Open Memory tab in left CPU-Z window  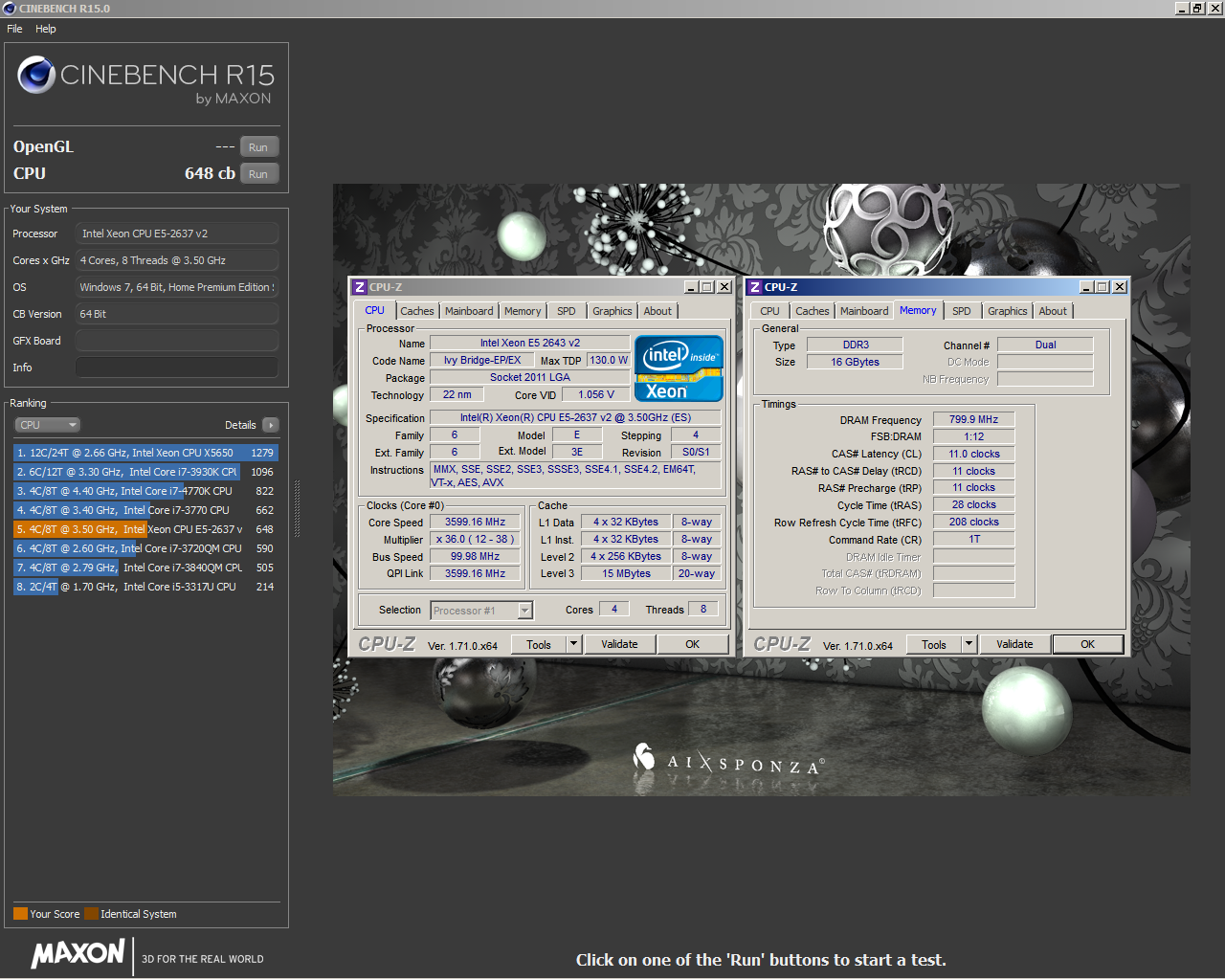(523, 311)
